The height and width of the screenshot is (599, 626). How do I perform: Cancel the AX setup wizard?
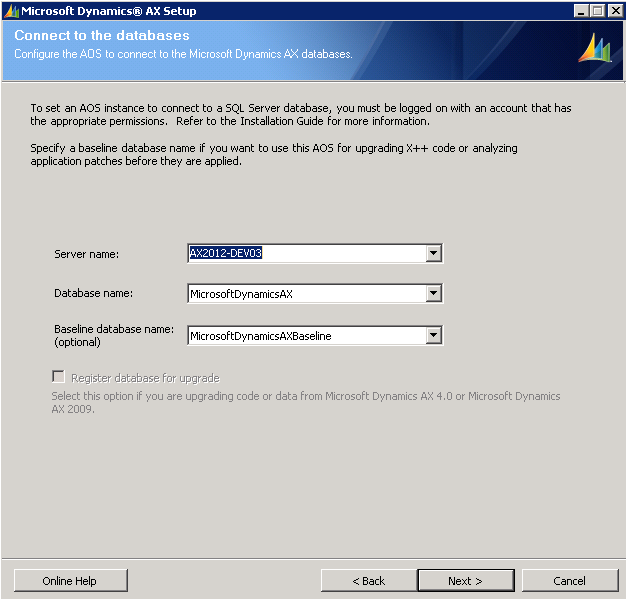point(570,581)
